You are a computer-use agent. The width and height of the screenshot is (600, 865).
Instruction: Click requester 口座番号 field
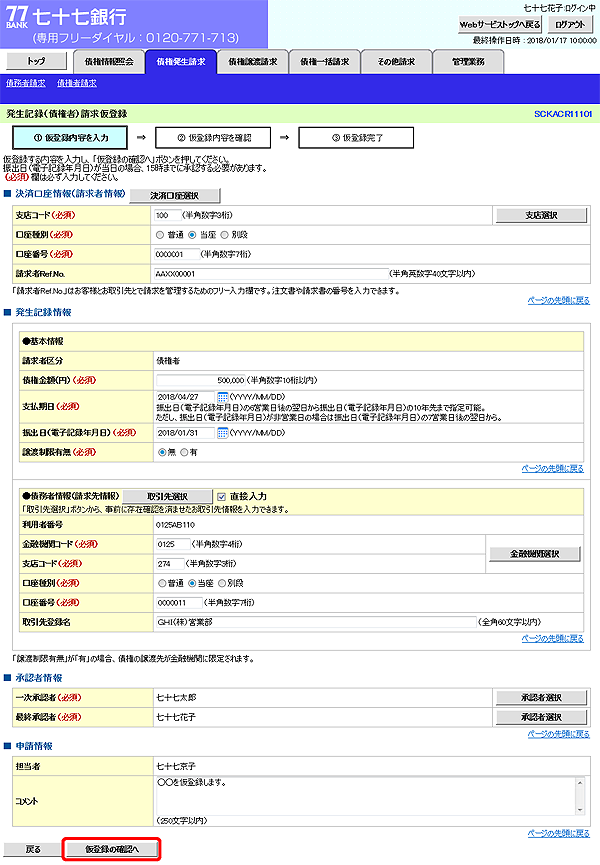click(176, 254)
